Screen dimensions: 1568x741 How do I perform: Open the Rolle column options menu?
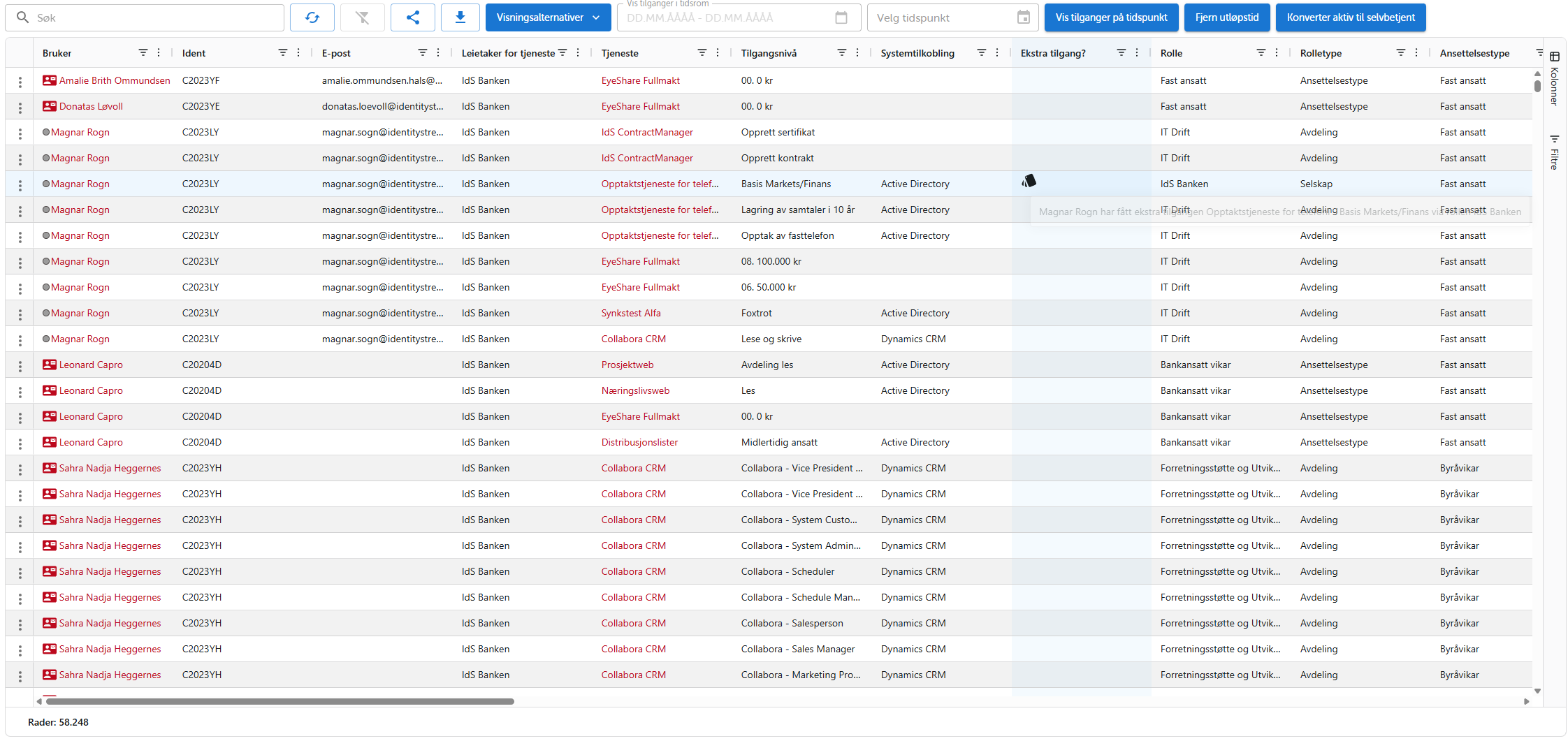[1278, 52]
